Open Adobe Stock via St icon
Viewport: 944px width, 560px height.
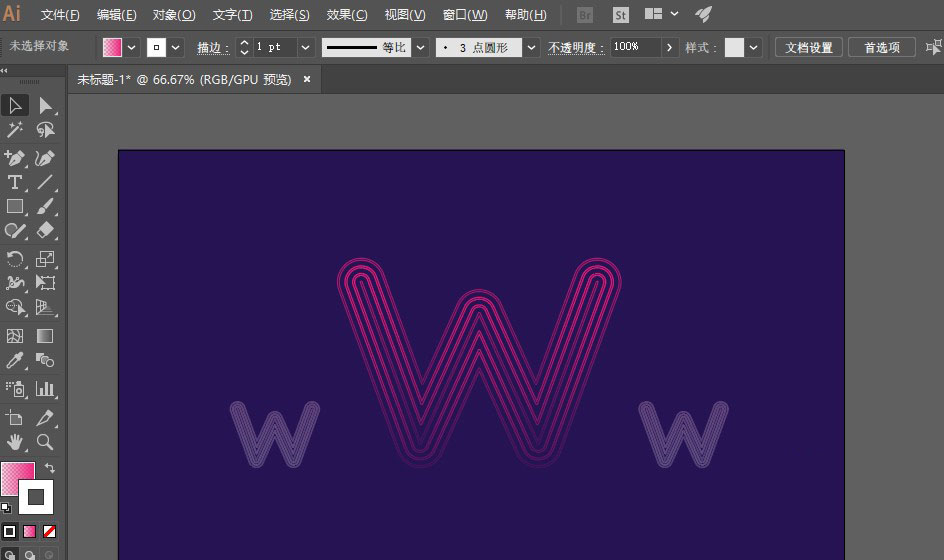tap(621, 15)
